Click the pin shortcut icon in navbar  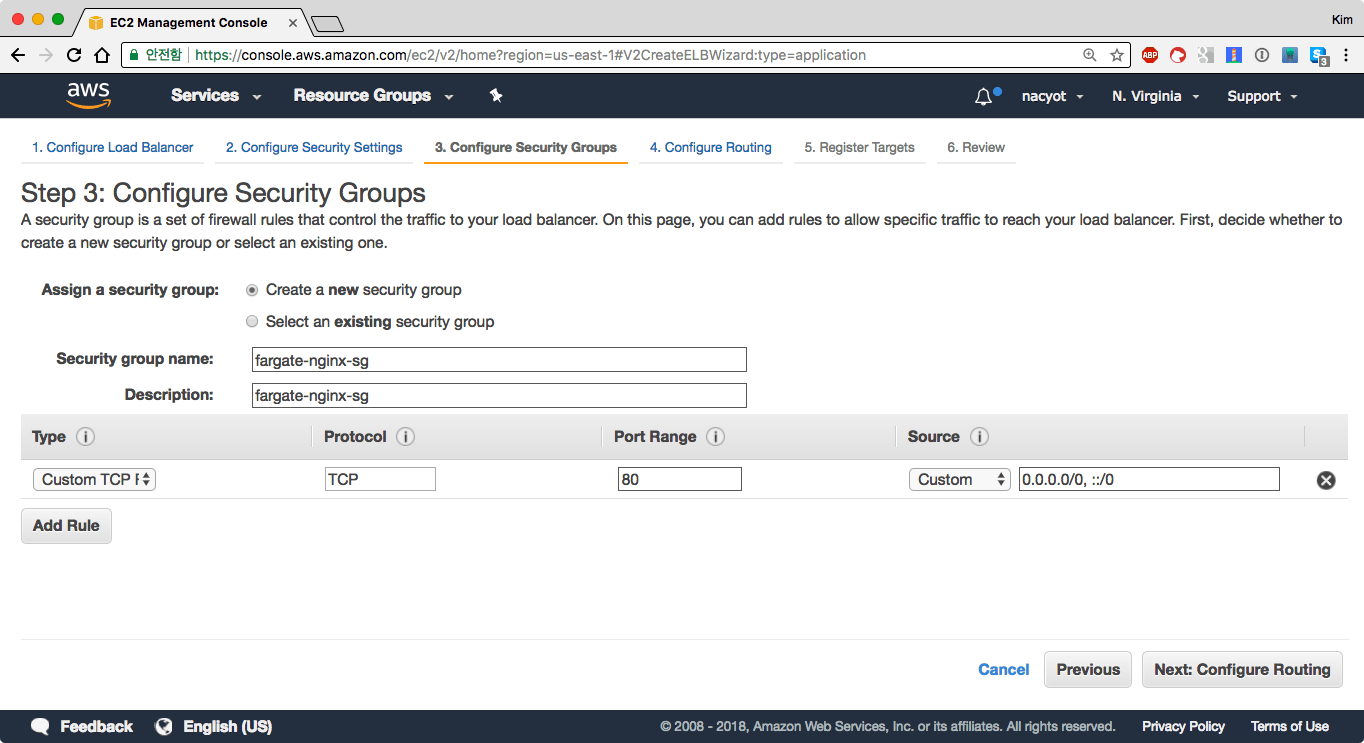click(496, 96)
